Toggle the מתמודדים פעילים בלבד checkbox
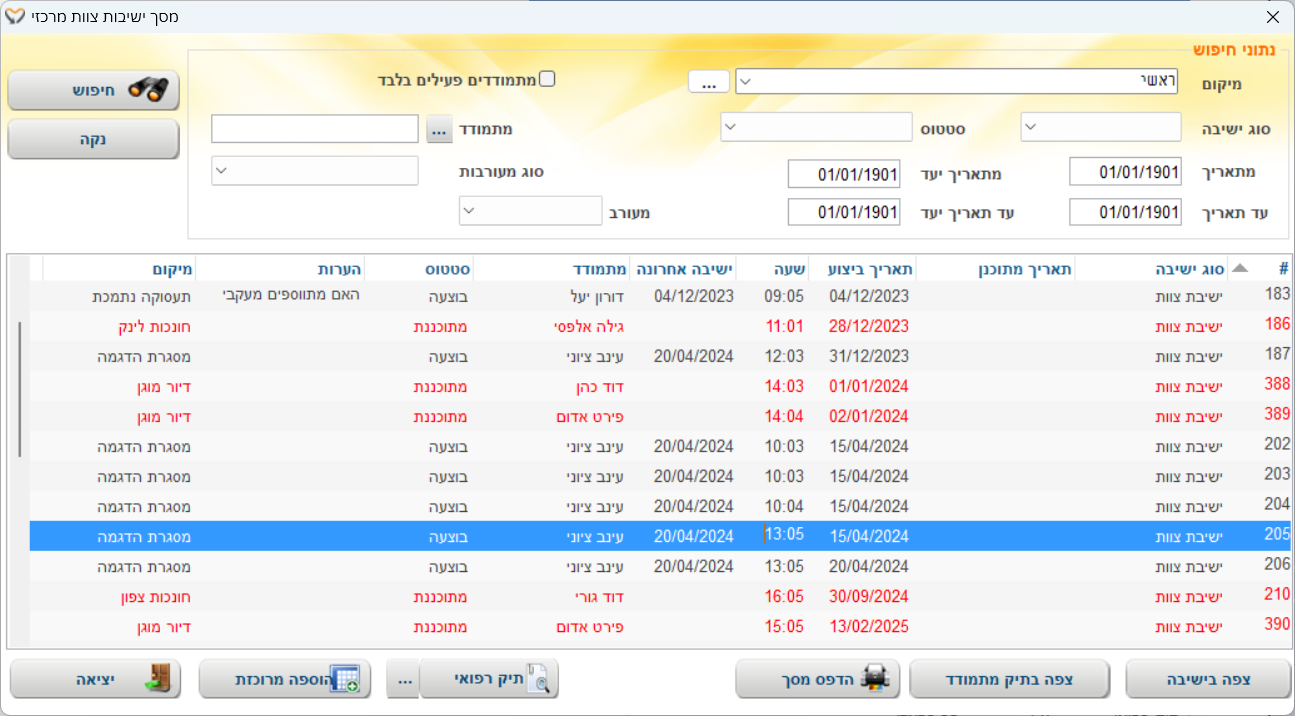 (547, 79)
